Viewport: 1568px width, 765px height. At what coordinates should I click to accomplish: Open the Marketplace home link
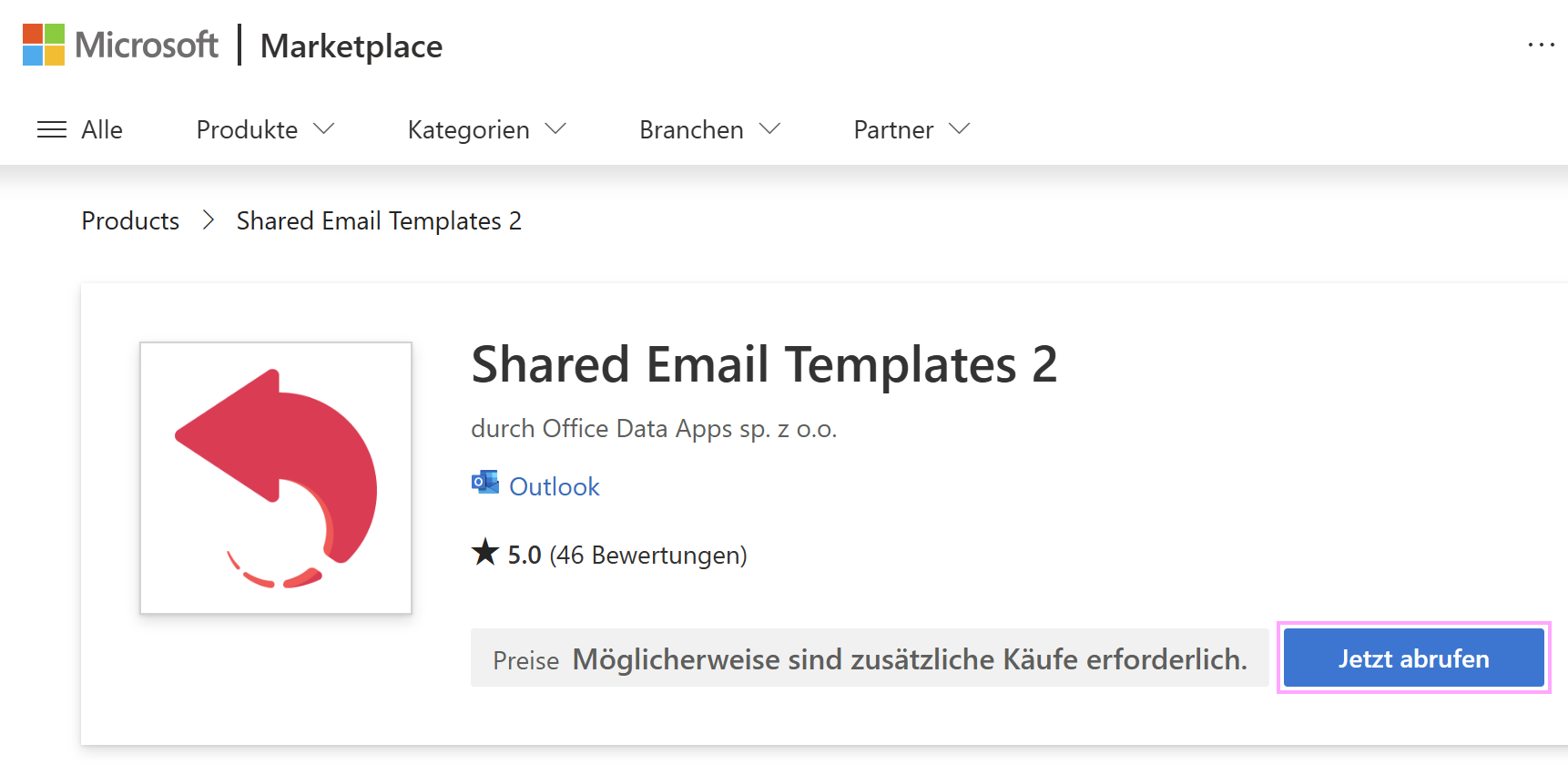[351, 46]
